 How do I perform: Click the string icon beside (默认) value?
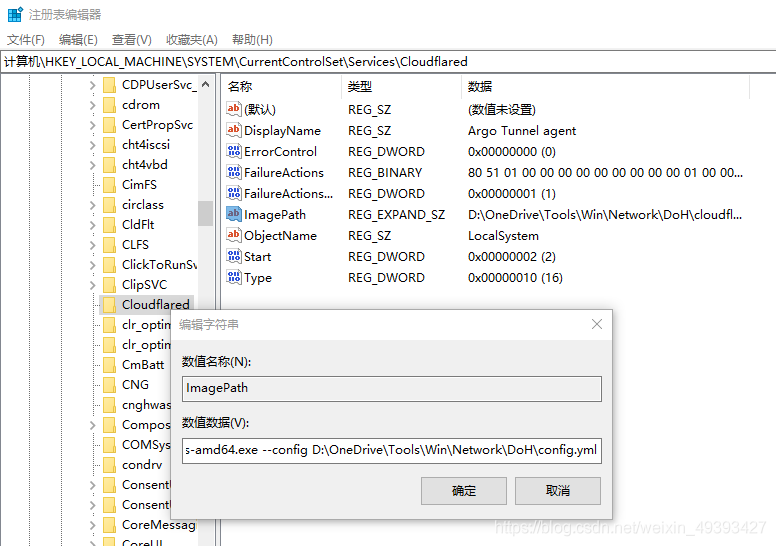click(x=234, y=109)
